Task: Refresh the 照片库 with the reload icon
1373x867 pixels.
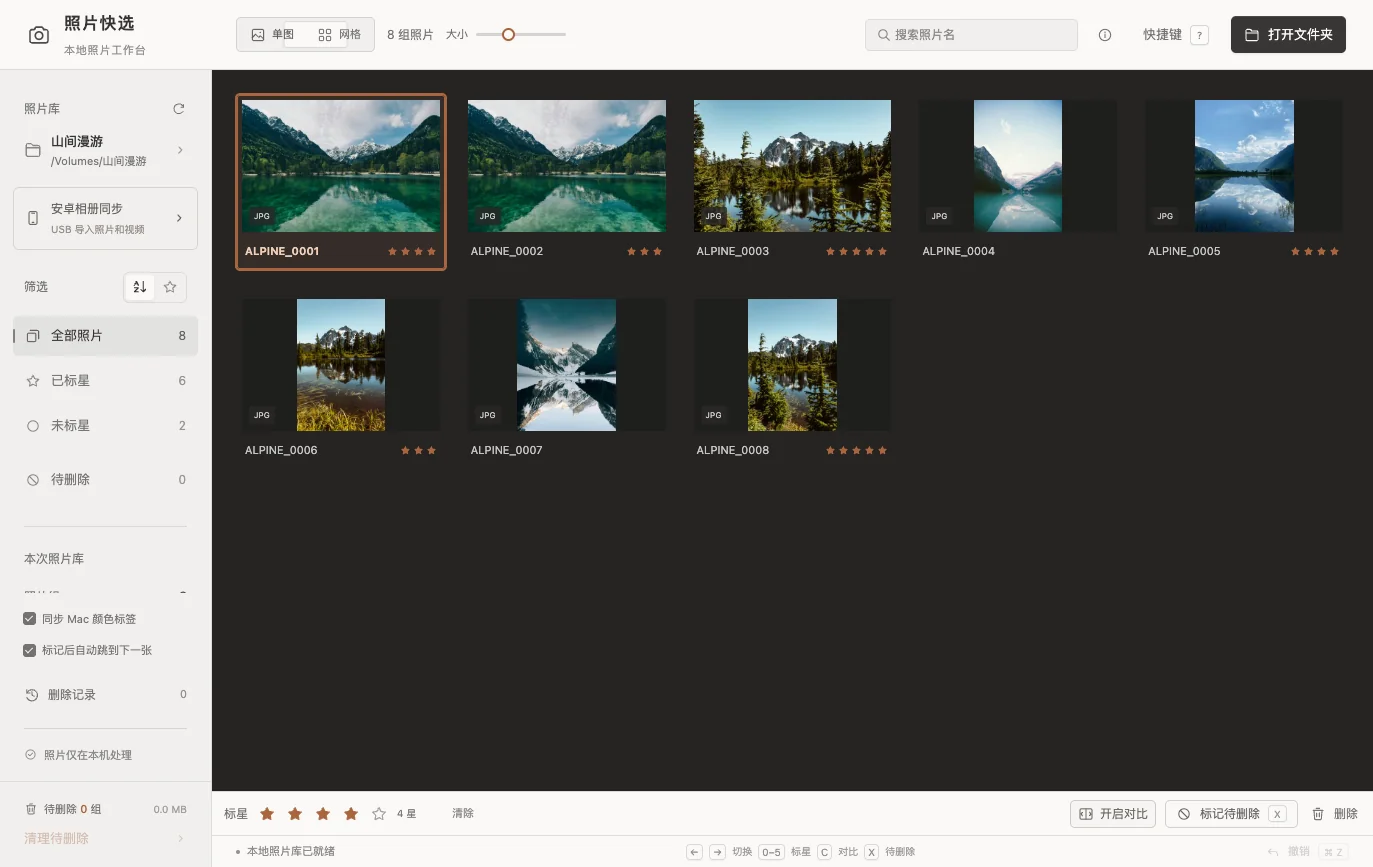Action: click(x=179, y=109)
